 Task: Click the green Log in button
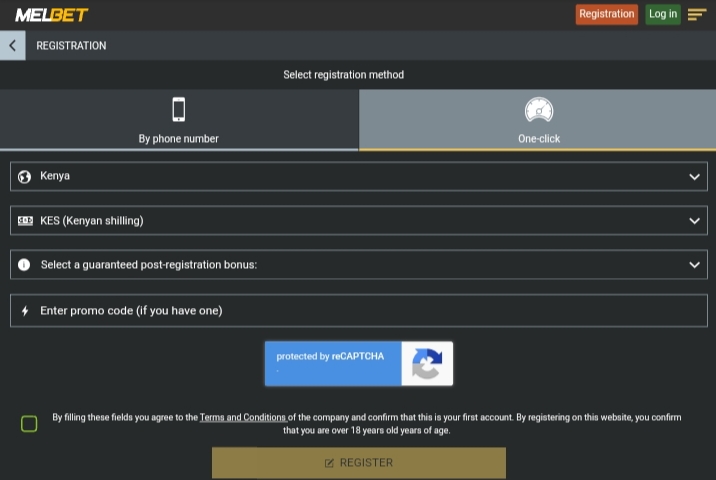[663, 14]
